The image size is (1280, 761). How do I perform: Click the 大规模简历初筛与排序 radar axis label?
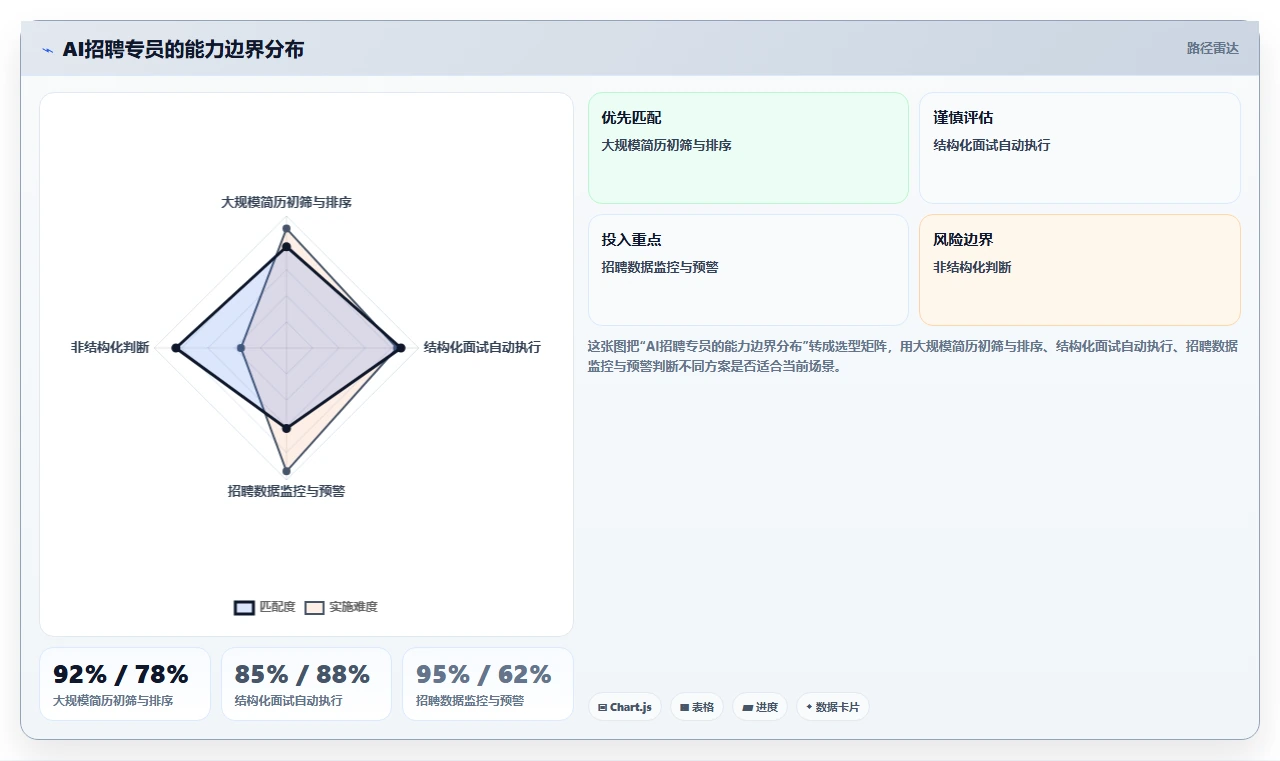click(286, 202)
